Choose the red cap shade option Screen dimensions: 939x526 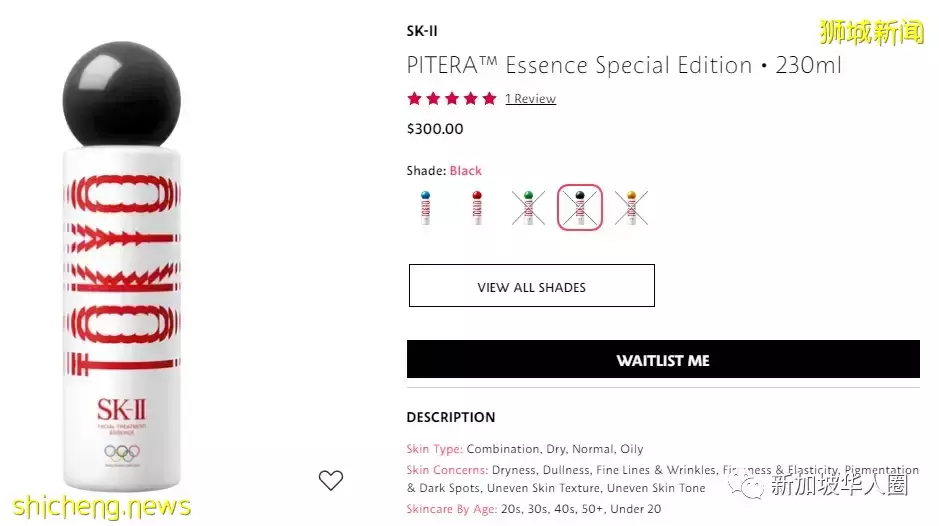click(x=477, y=207)
